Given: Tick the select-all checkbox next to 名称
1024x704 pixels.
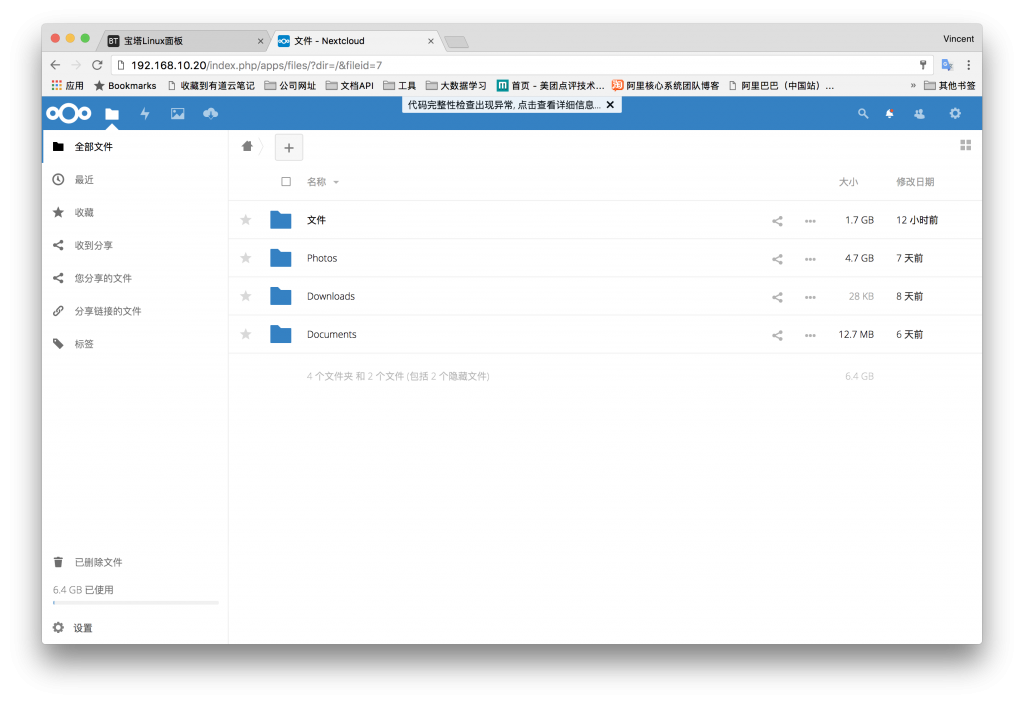Looking at the screenshot, I should coord(286,182).
